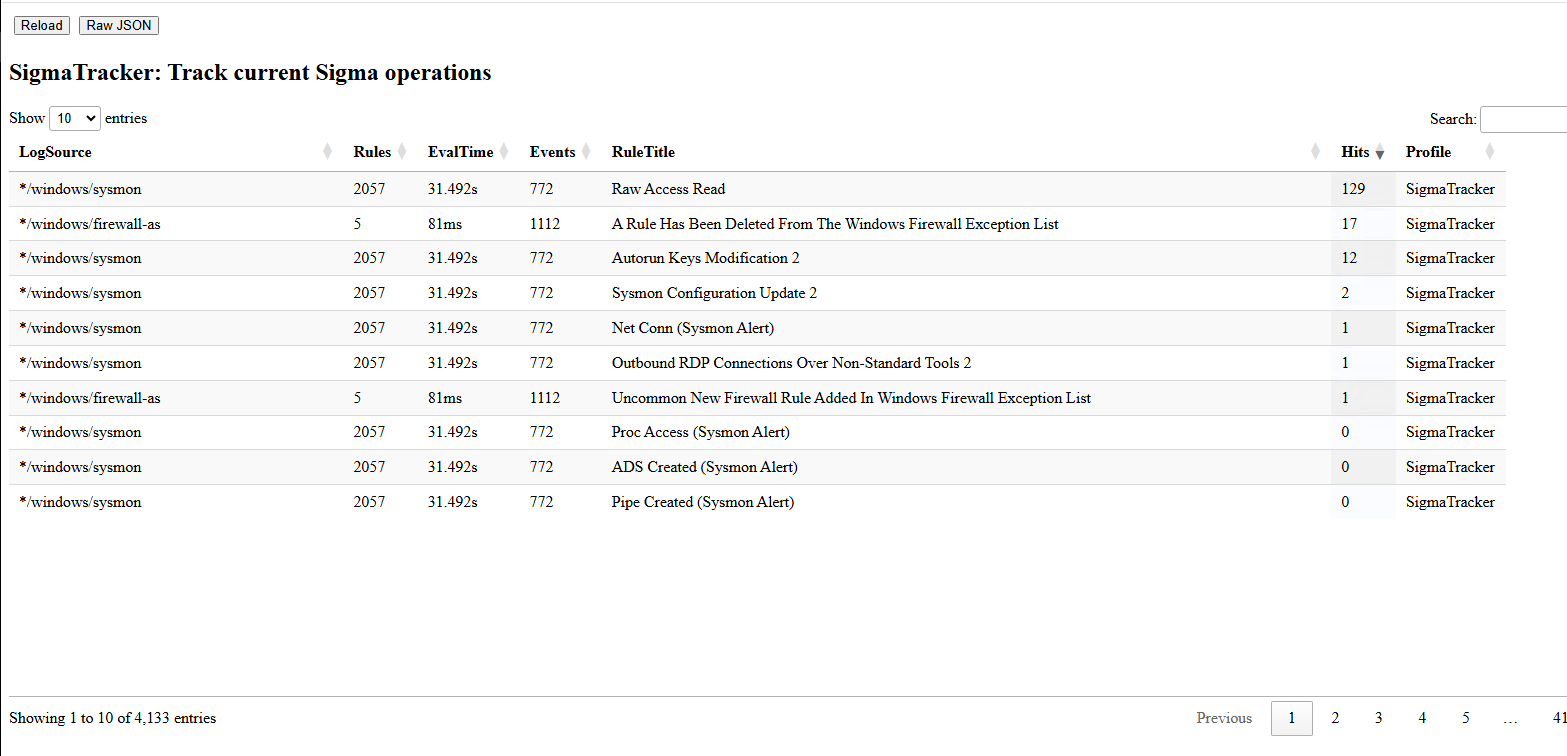The width and height of the screenshot is (1567, 756).
Task: Click the EvalTime sort arrows icon
Action: (504, 152)
